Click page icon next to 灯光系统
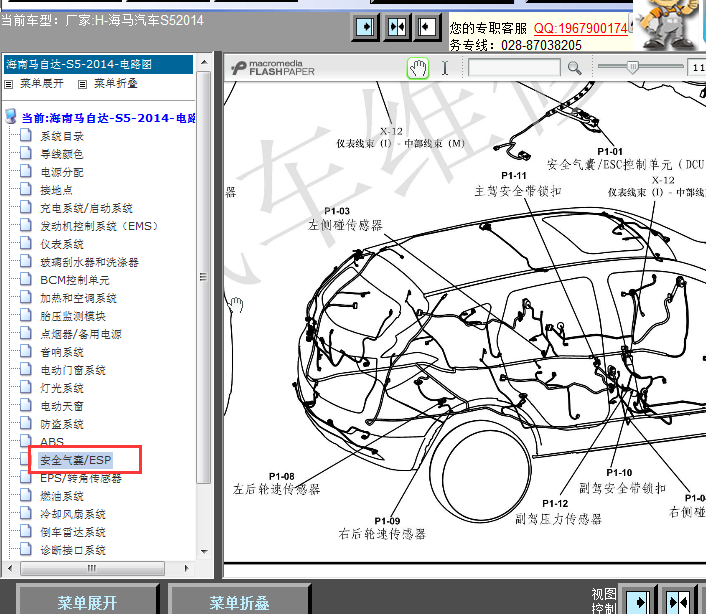 (26, 387)
